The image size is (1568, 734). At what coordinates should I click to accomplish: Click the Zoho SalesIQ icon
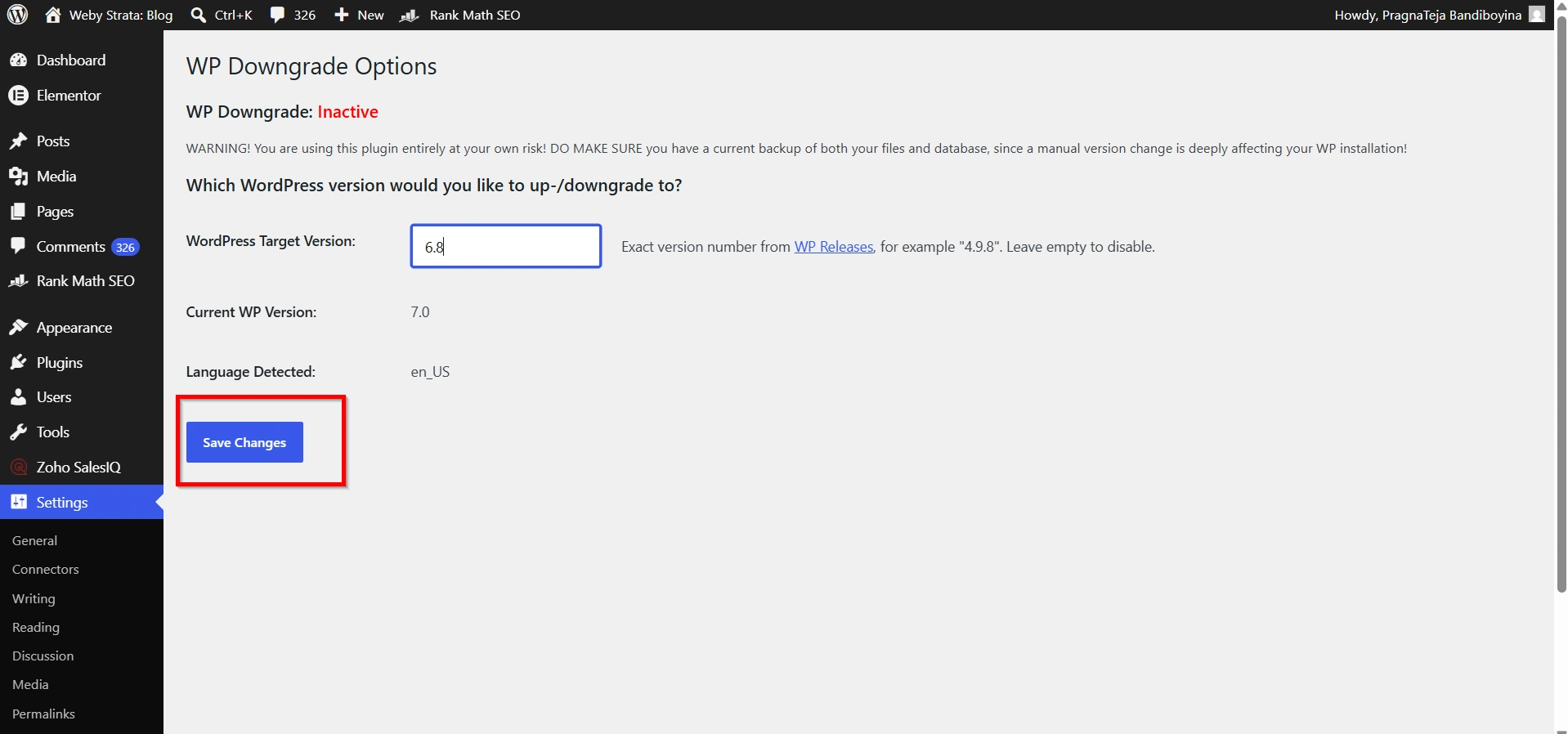click(18, 468)
